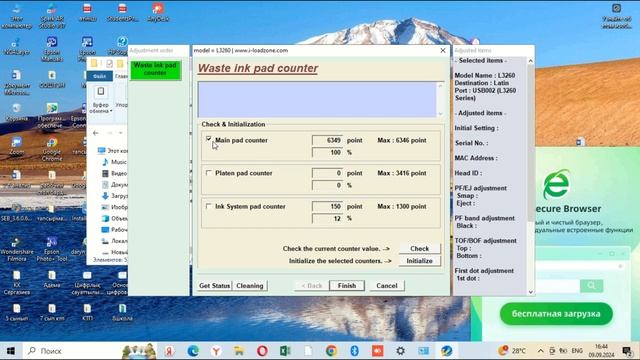Click the Cleaning button
The height and width of the screenshot is (360, 640).
click(x=250, y=286)
